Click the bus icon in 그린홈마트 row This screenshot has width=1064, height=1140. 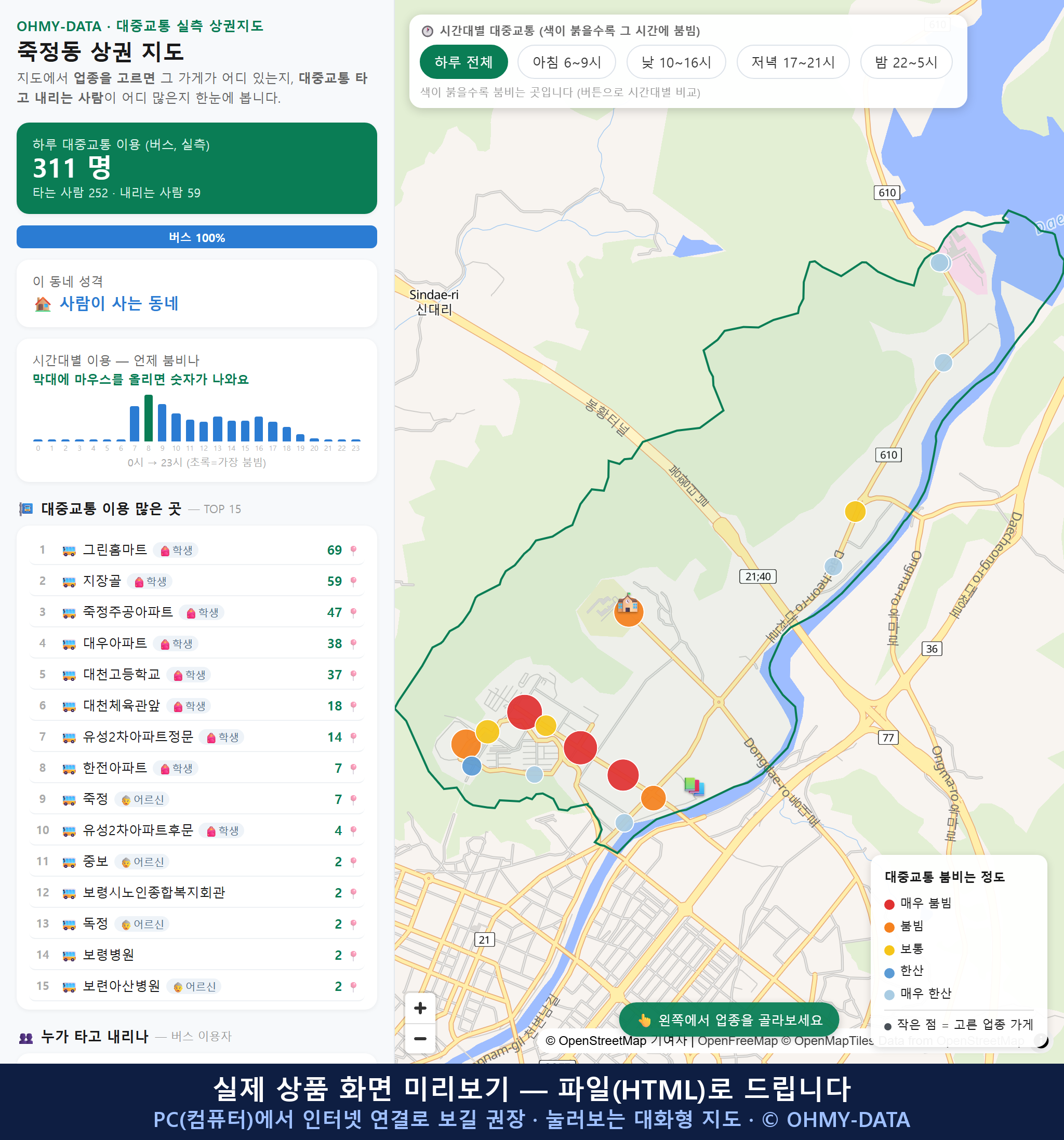69,551
